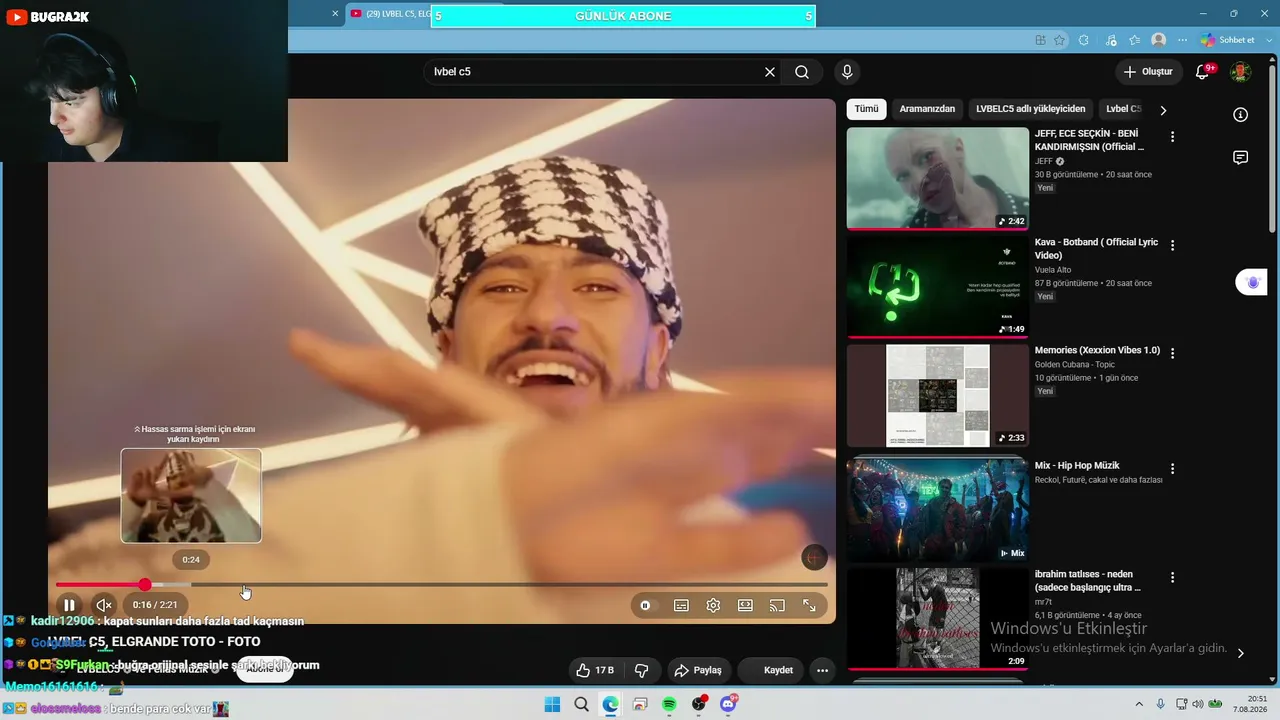
Task: Open options for Memories (Xexxion Vibes 1.0)
Action: 1173,353
